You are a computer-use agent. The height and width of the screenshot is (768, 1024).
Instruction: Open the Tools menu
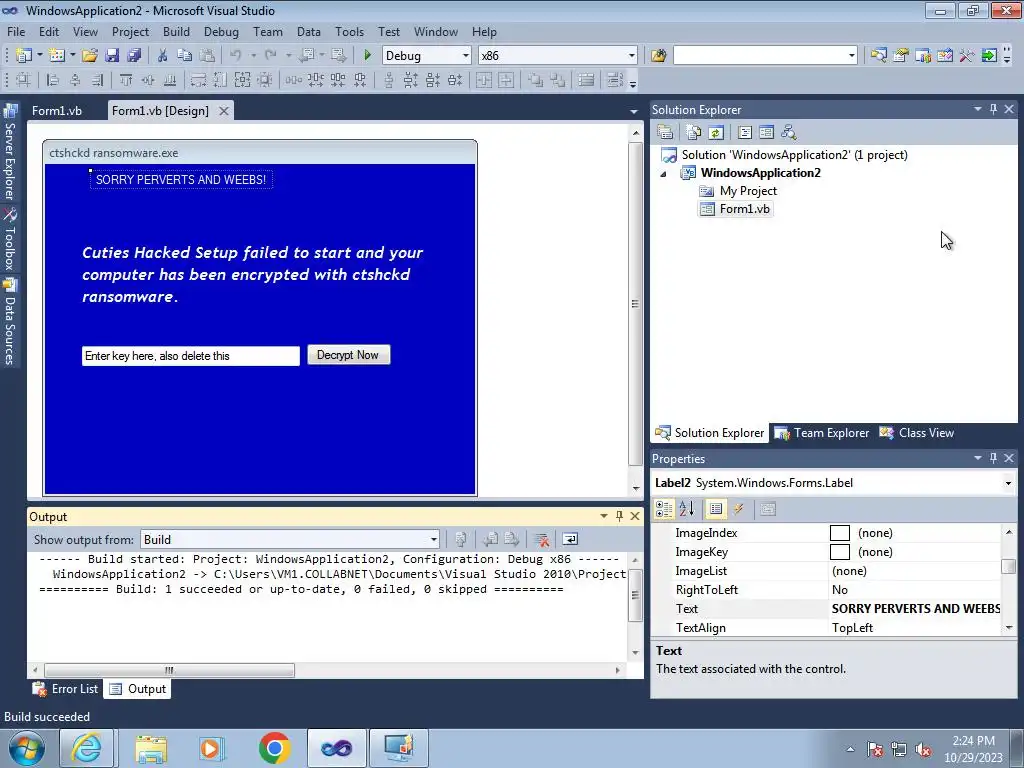click(x=349, y=31)
